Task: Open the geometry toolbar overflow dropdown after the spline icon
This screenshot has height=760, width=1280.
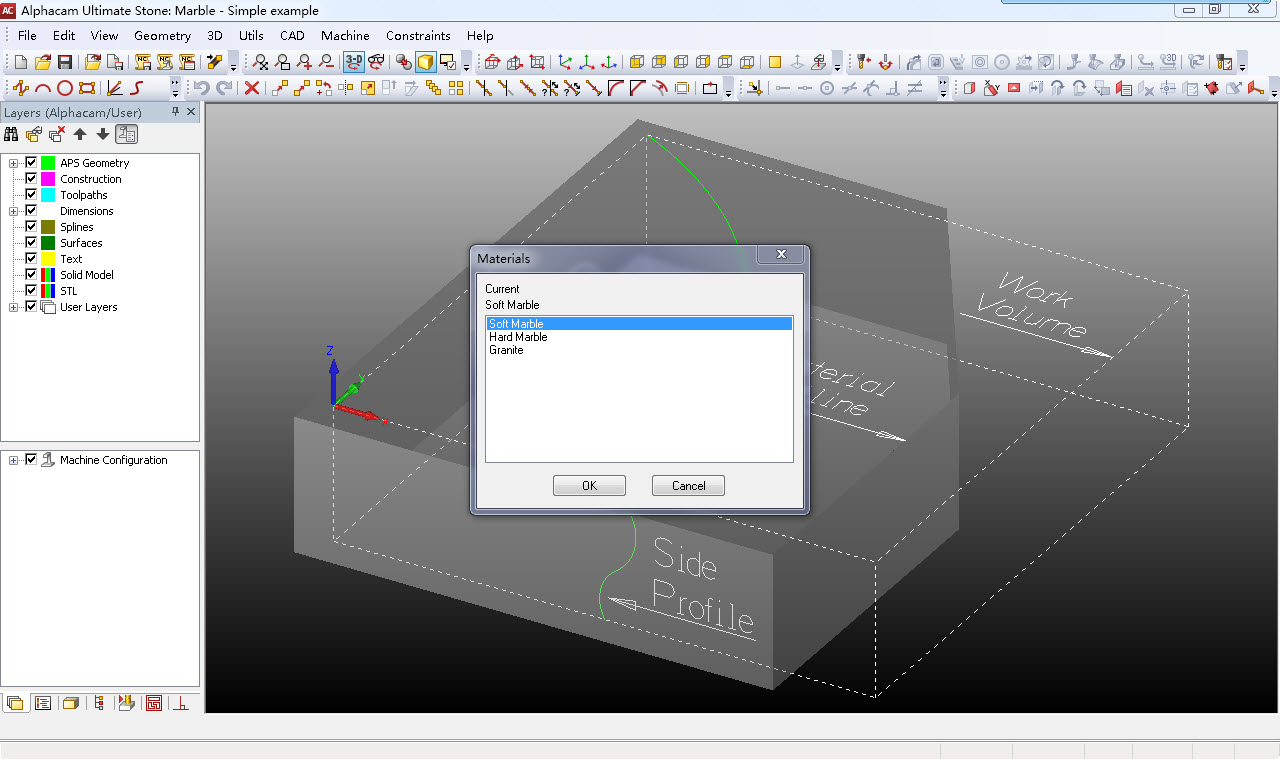Action: click(175, 89)
